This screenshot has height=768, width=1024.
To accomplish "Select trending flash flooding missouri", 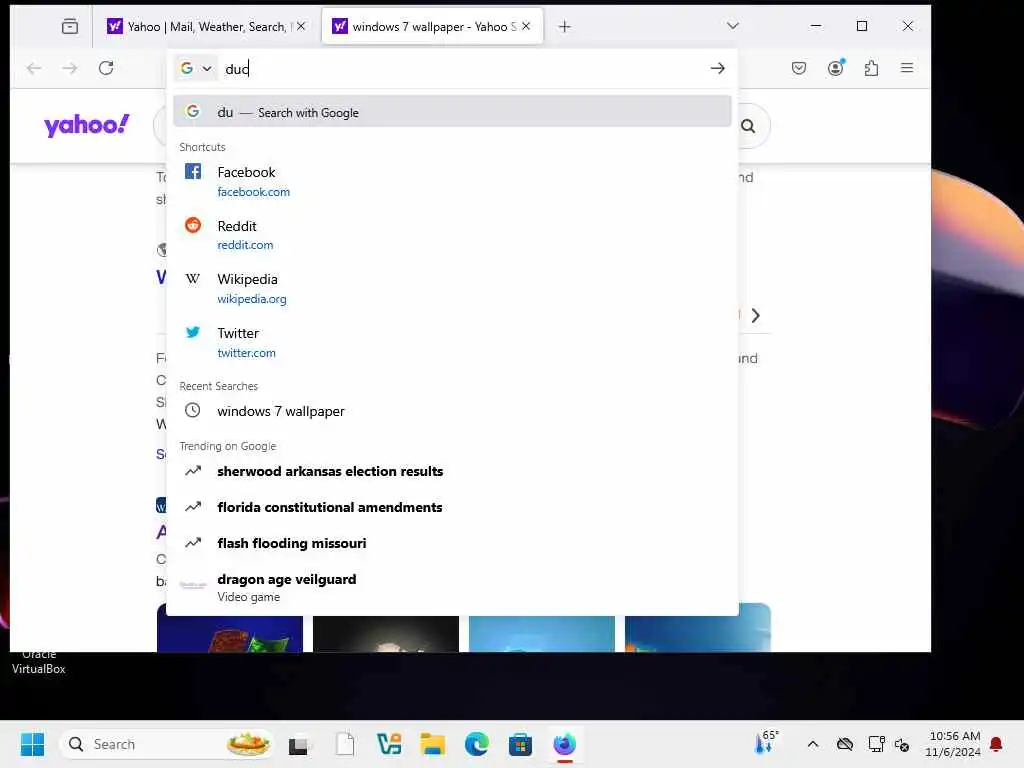I will (452, 543).
